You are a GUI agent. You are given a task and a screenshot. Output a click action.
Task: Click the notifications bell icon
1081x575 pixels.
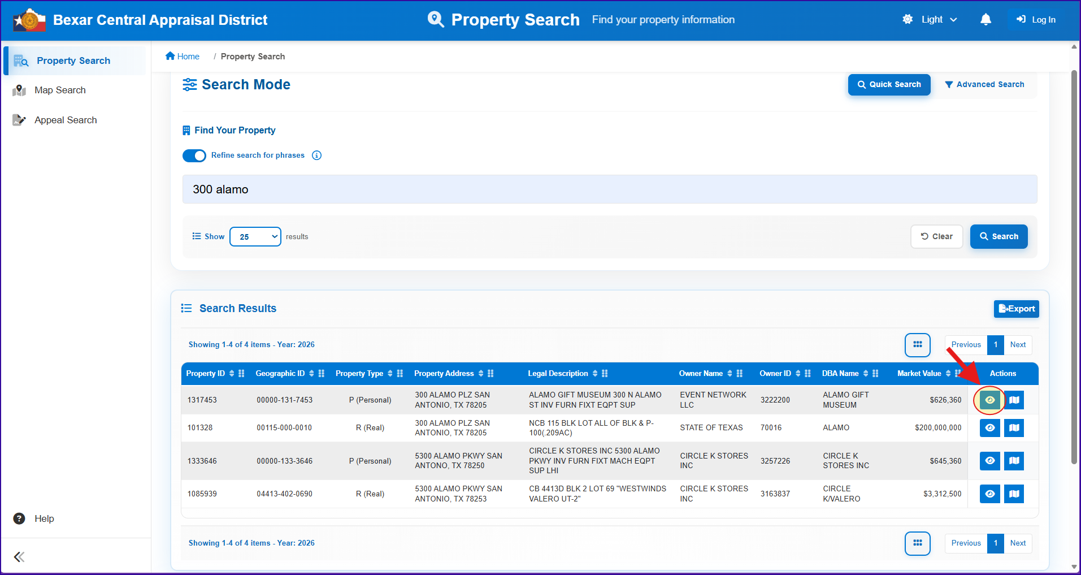986,19
